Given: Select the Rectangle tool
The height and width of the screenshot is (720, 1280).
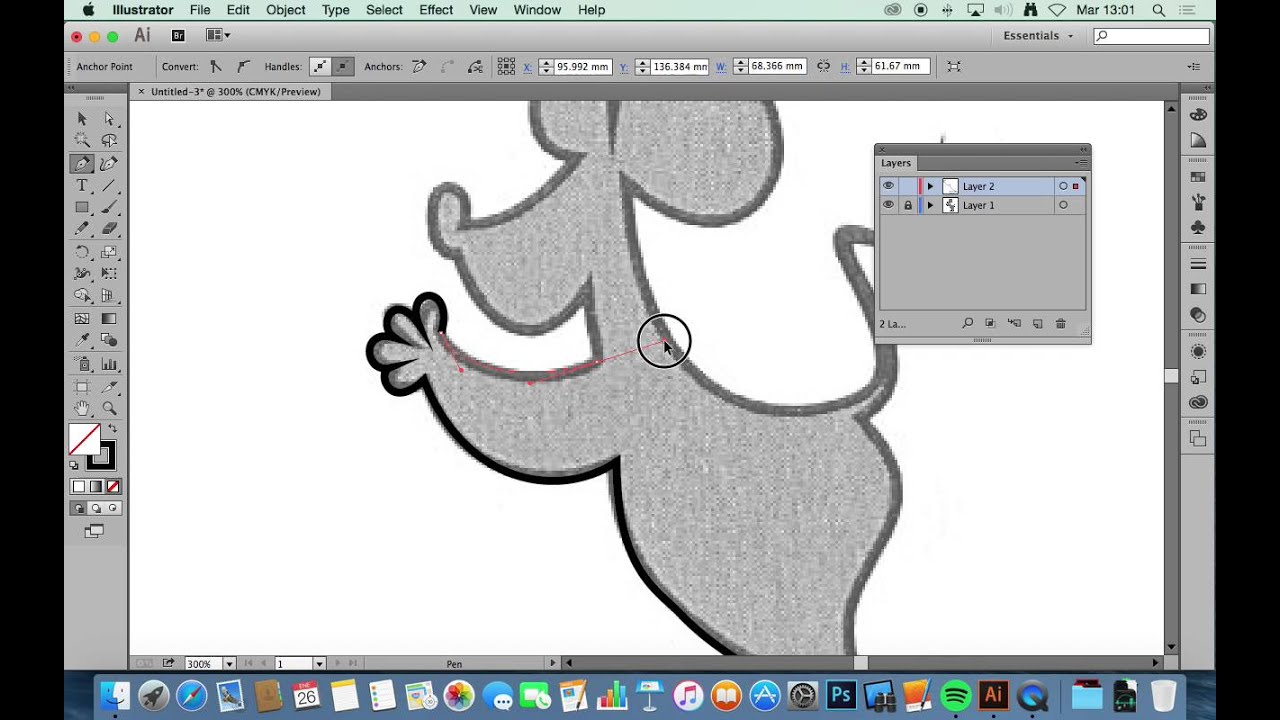Looking at the screenshot, I should pos(82,208).
